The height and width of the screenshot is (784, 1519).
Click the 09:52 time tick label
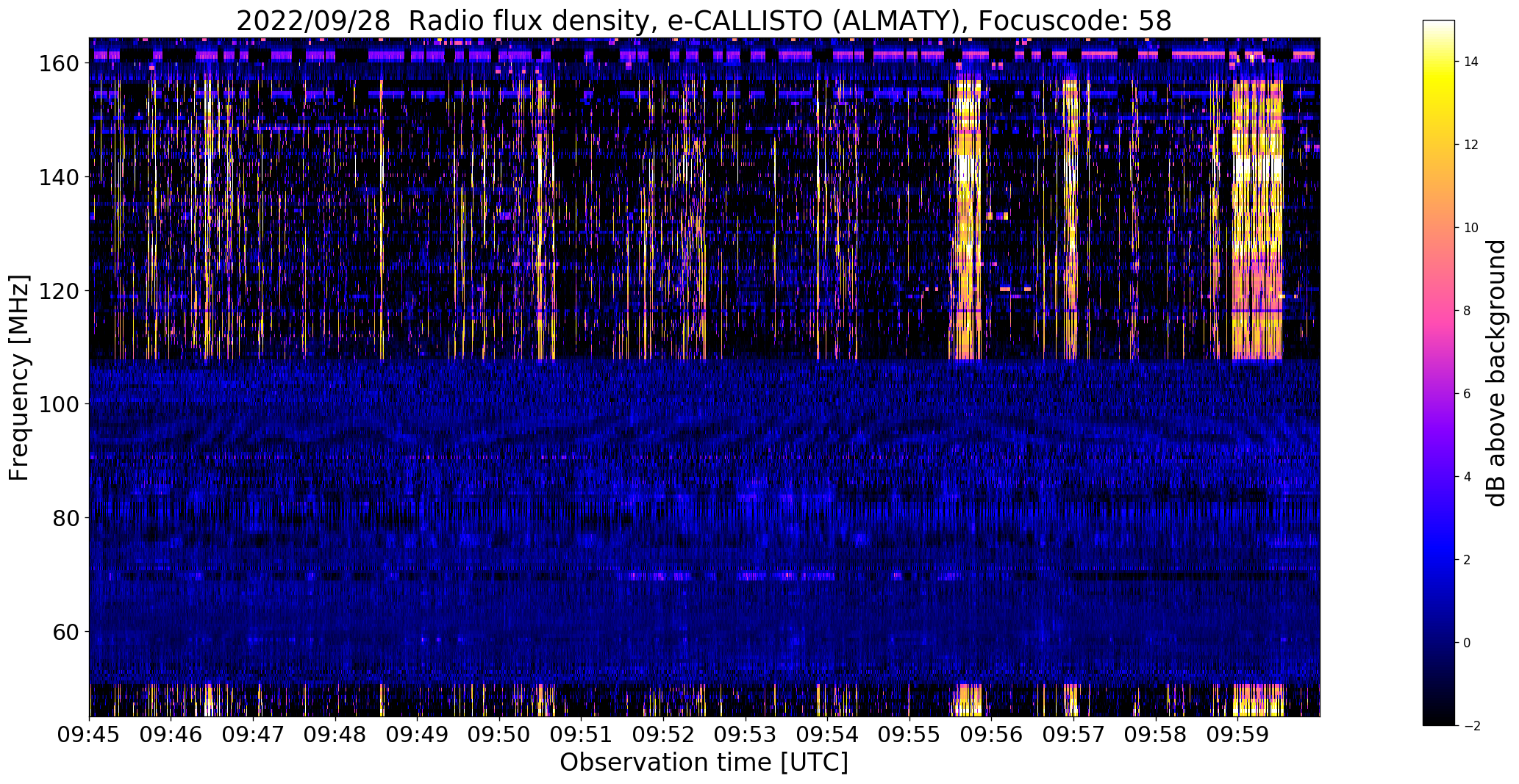pos(664,735)
